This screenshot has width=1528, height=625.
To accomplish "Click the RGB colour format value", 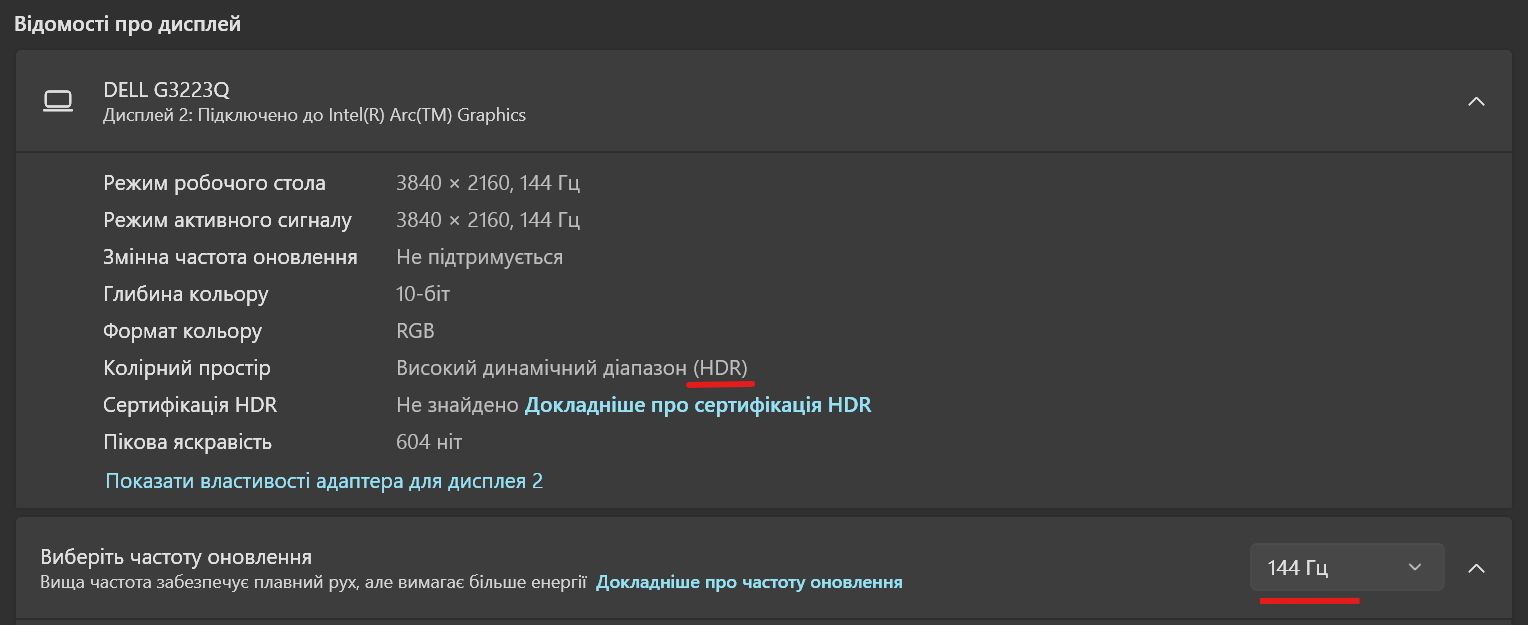I will tap(415, 331).
